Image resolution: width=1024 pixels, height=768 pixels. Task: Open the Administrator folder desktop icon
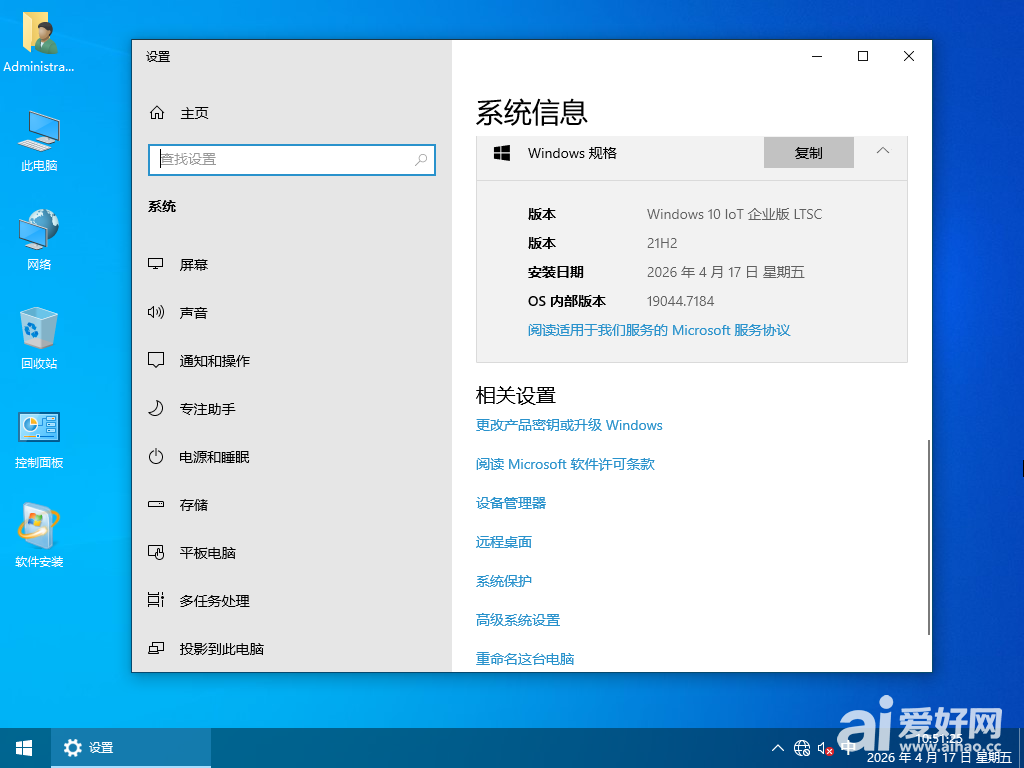[39, 42]
